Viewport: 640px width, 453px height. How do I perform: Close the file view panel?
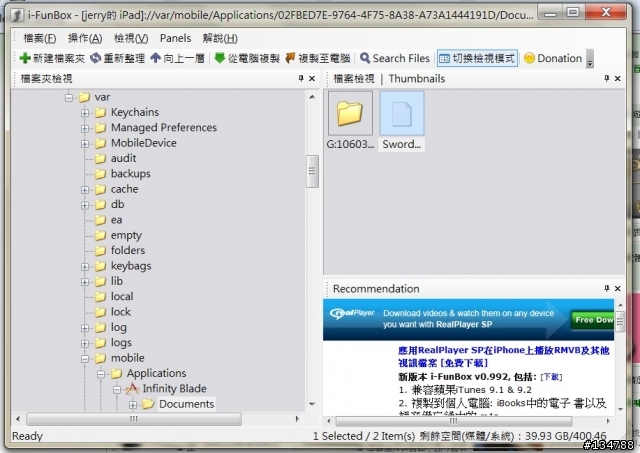618,78
